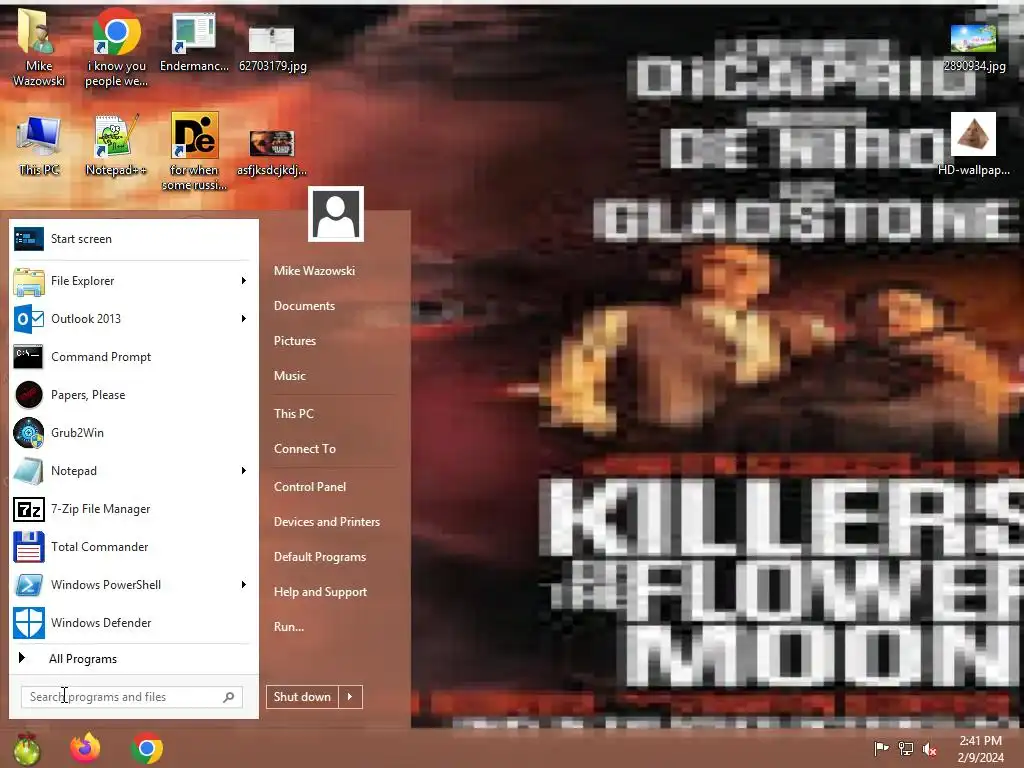Screen dimensions: 1024x768
Task: Open Firefox from the taskbar
Action: (x=86, y=748)
